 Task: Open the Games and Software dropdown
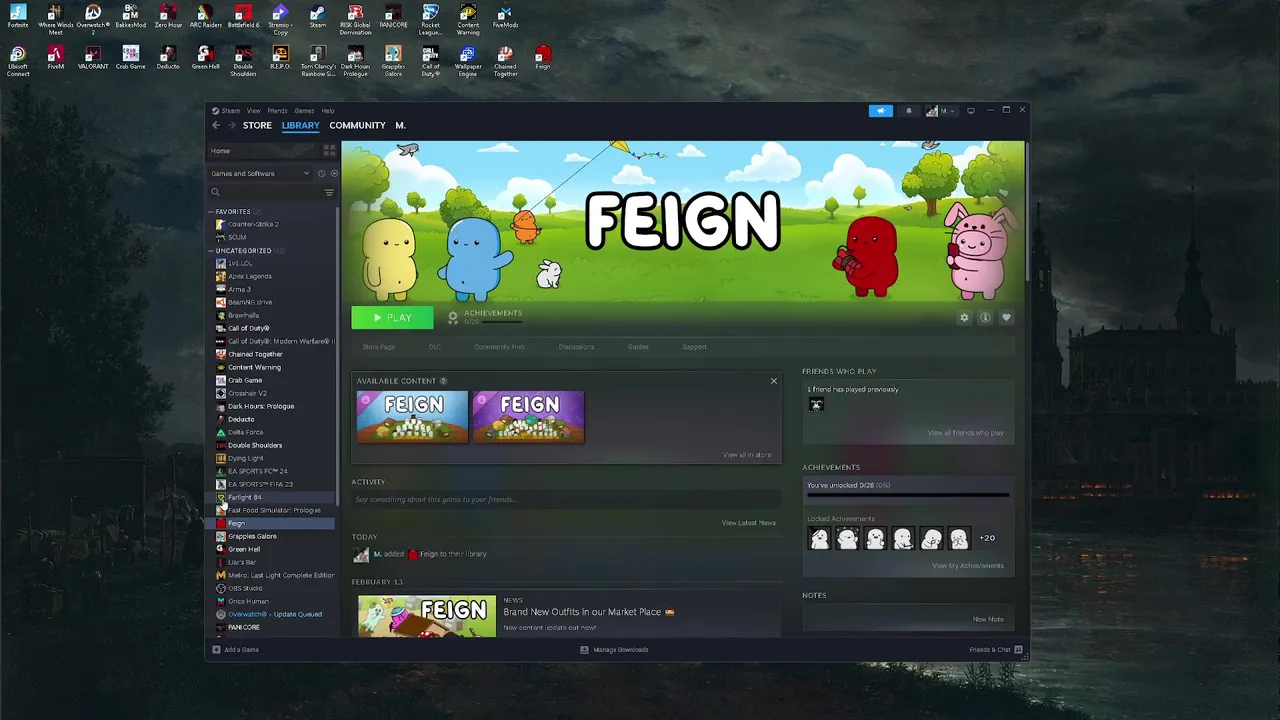[x=260, y=173]
